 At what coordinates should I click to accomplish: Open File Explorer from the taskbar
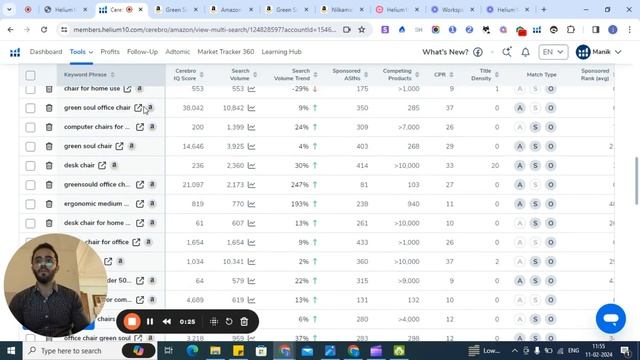click(216, 351)
